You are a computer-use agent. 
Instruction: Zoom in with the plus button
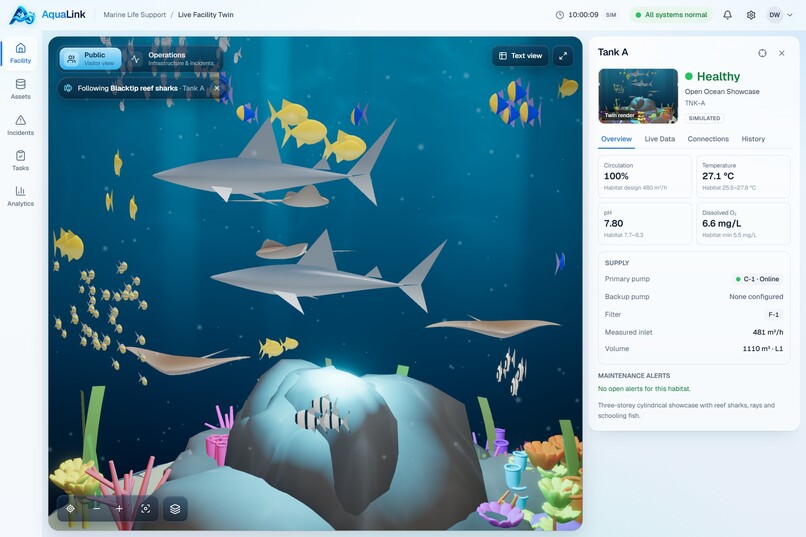(x=119, y=509)
